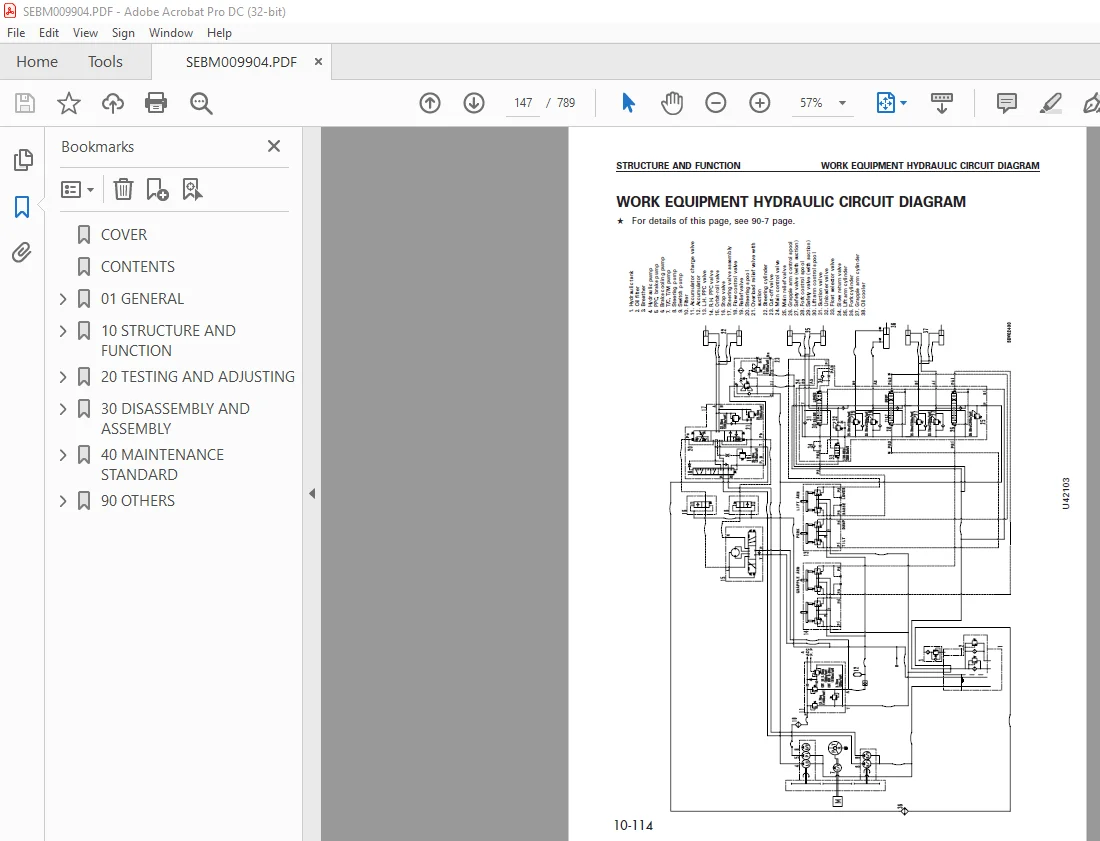This screenshot has width=1100, height=841.
Task: Click the page number field showing 147
Action: pos(523,103)
